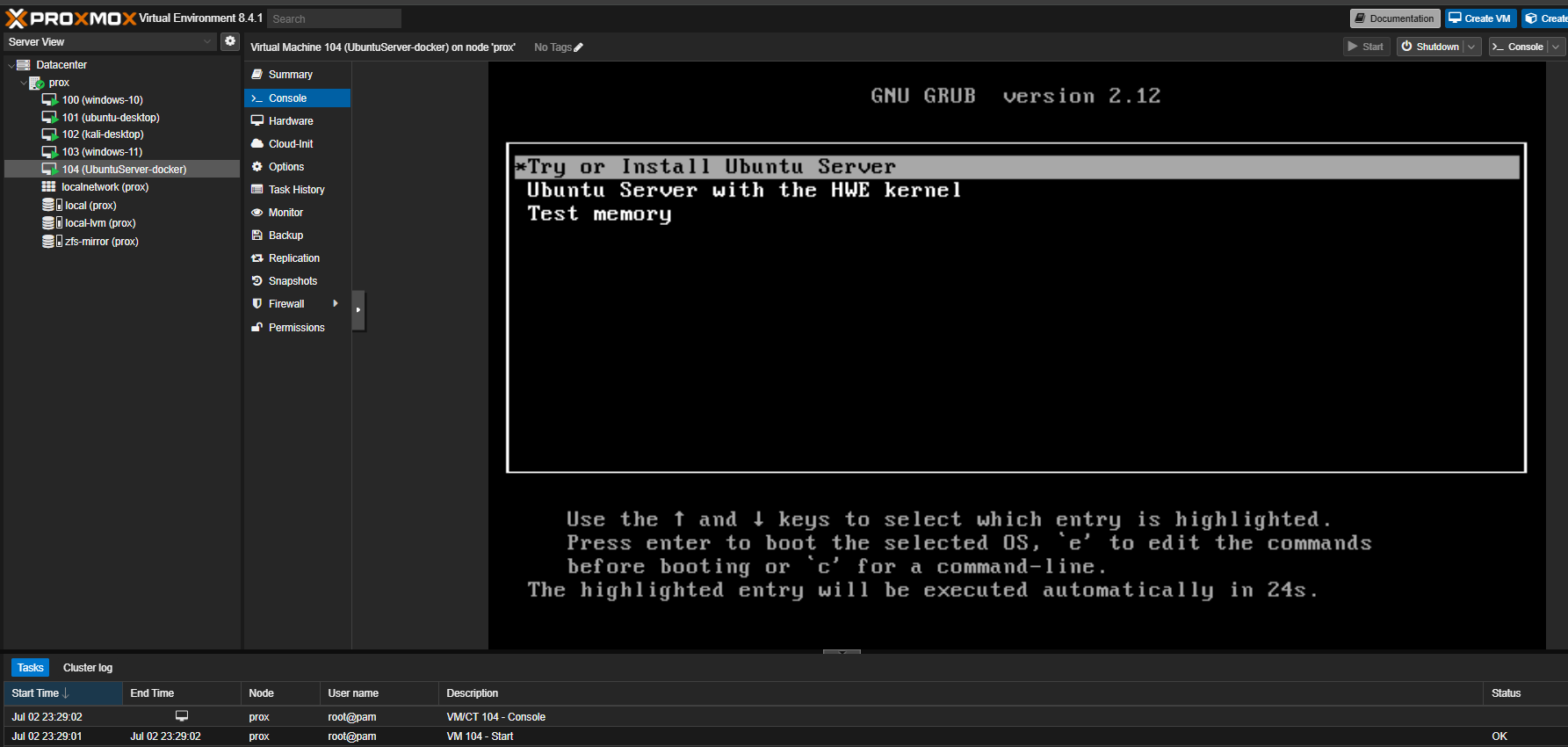Screen dimensions: 1568x747
Task: Click the Shutdown button
Action: pos(1429,47)
